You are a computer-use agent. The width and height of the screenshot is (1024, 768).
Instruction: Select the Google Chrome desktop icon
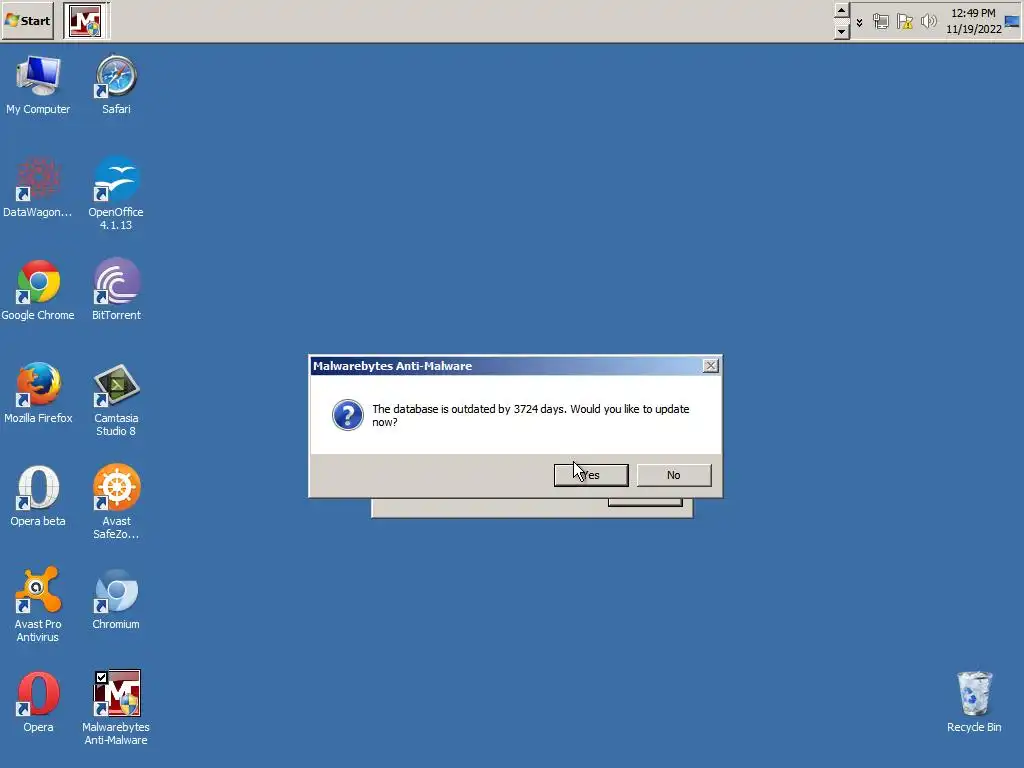[38, 291]
